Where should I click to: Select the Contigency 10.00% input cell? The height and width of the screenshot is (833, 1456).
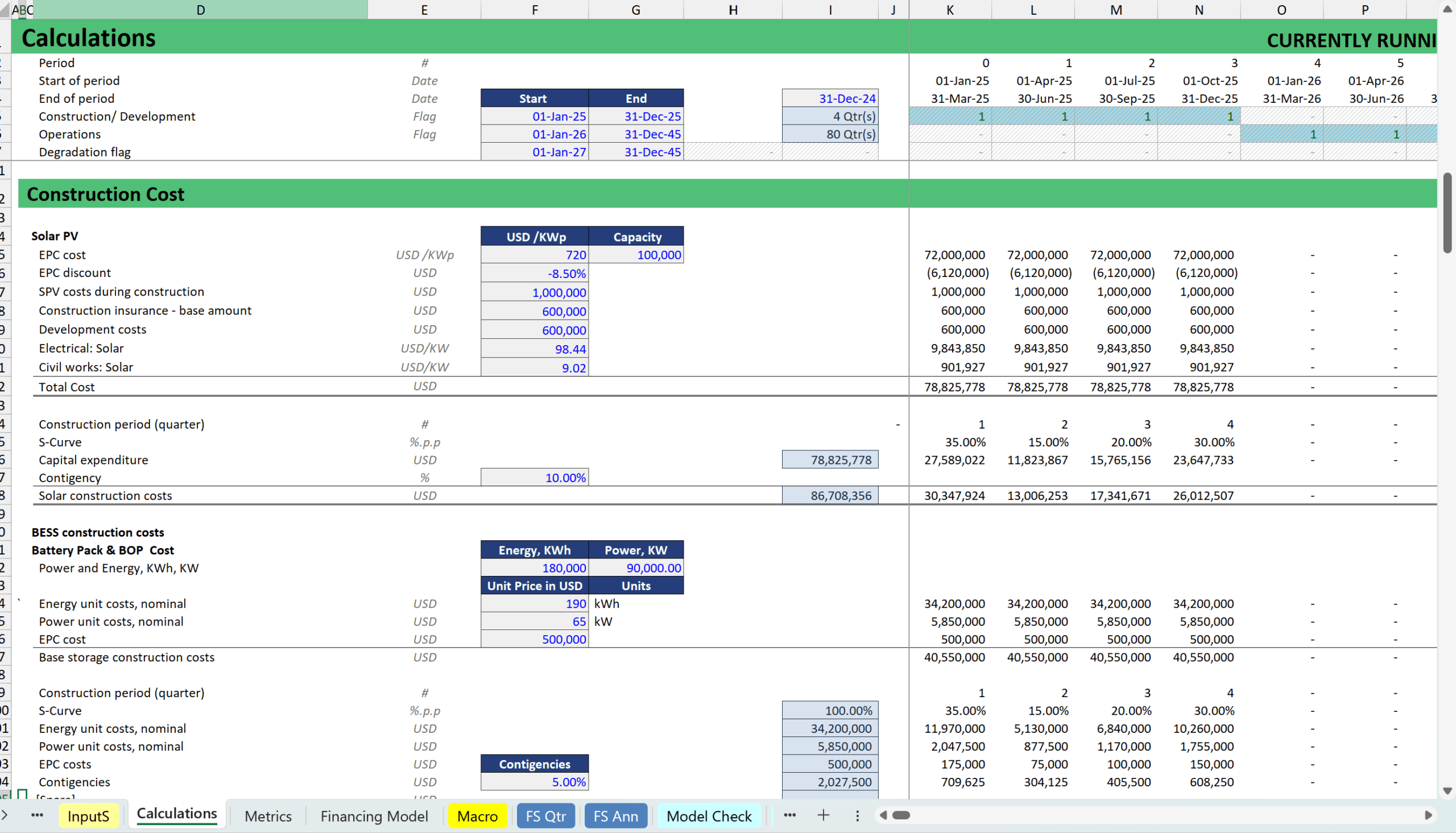point(535,478)
